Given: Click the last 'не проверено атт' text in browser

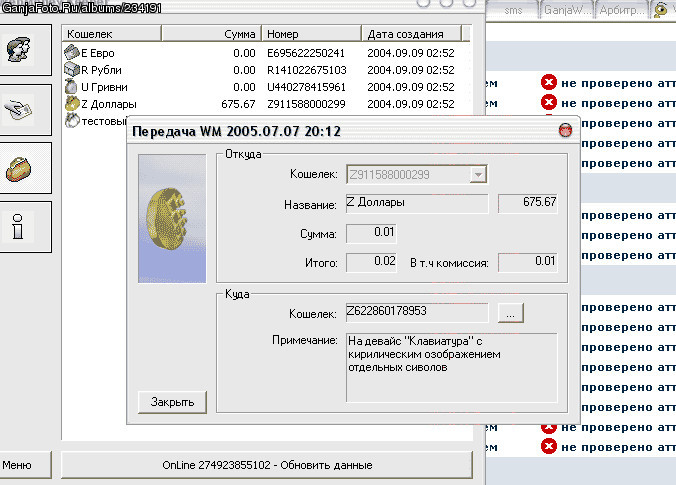Looking at the screenshot, I should click(618, 447).
